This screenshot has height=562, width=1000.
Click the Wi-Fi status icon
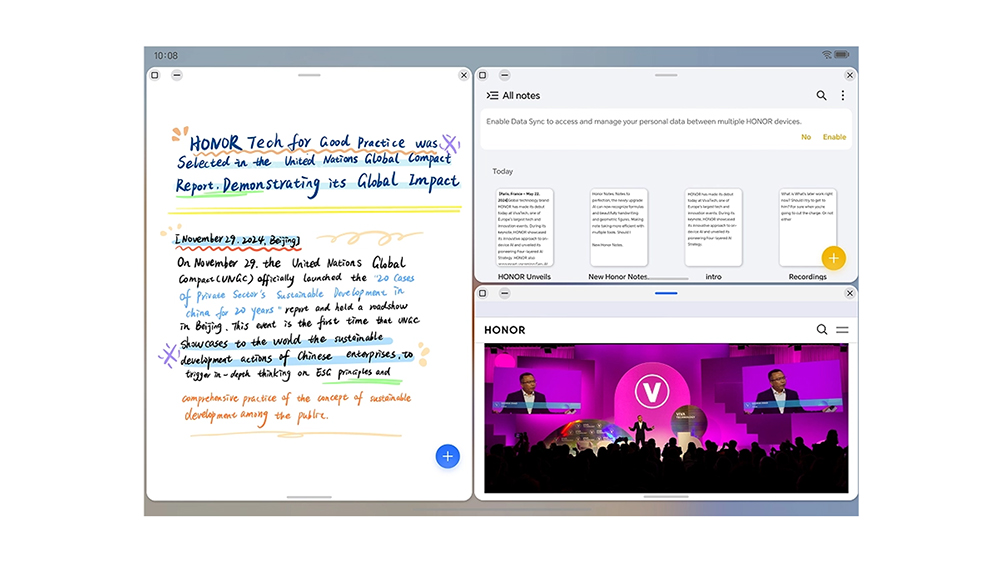827,55
